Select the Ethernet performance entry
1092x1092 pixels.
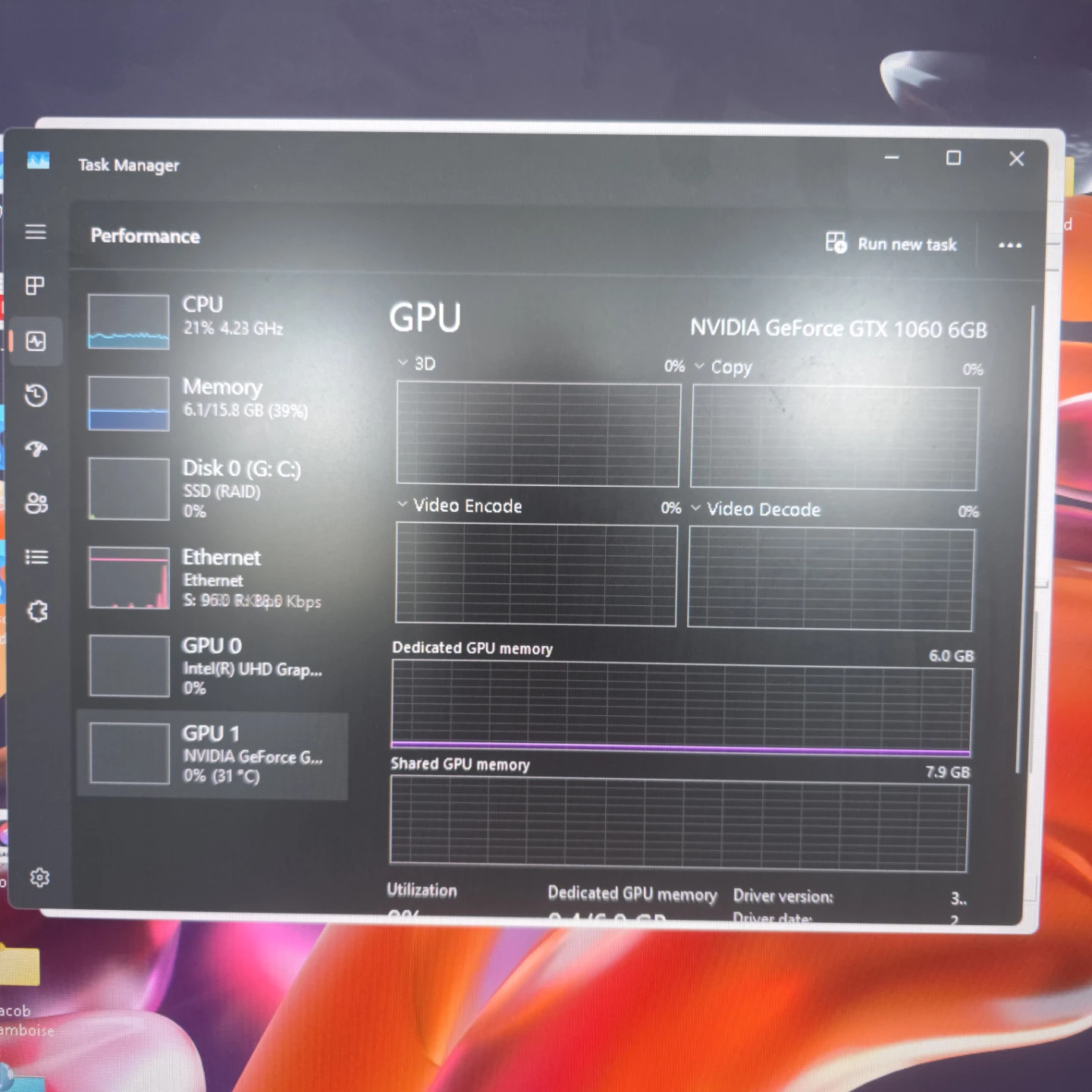212,578
